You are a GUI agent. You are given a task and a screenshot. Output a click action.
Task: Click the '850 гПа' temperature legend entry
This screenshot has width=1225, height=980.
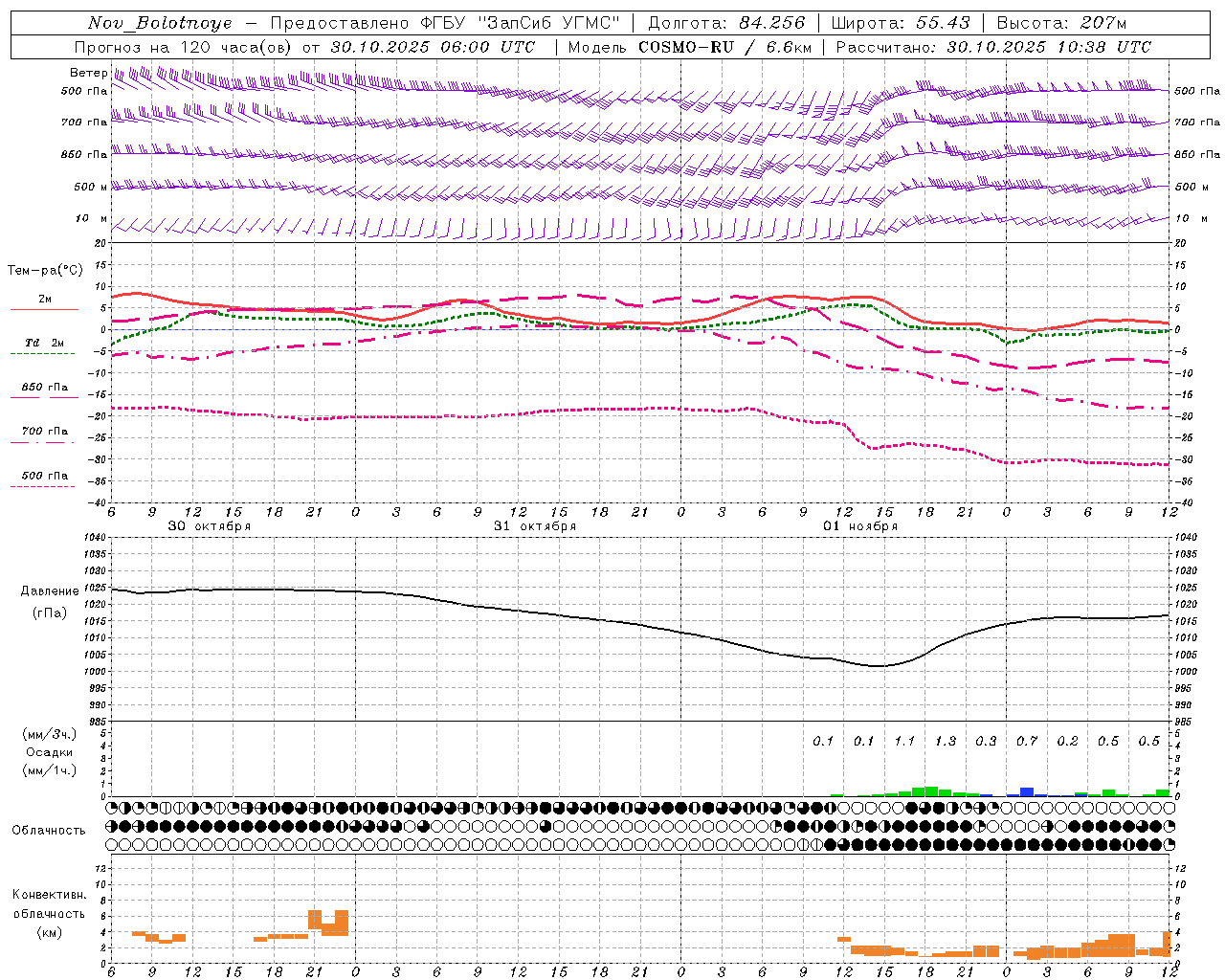[x=44, y=388]
